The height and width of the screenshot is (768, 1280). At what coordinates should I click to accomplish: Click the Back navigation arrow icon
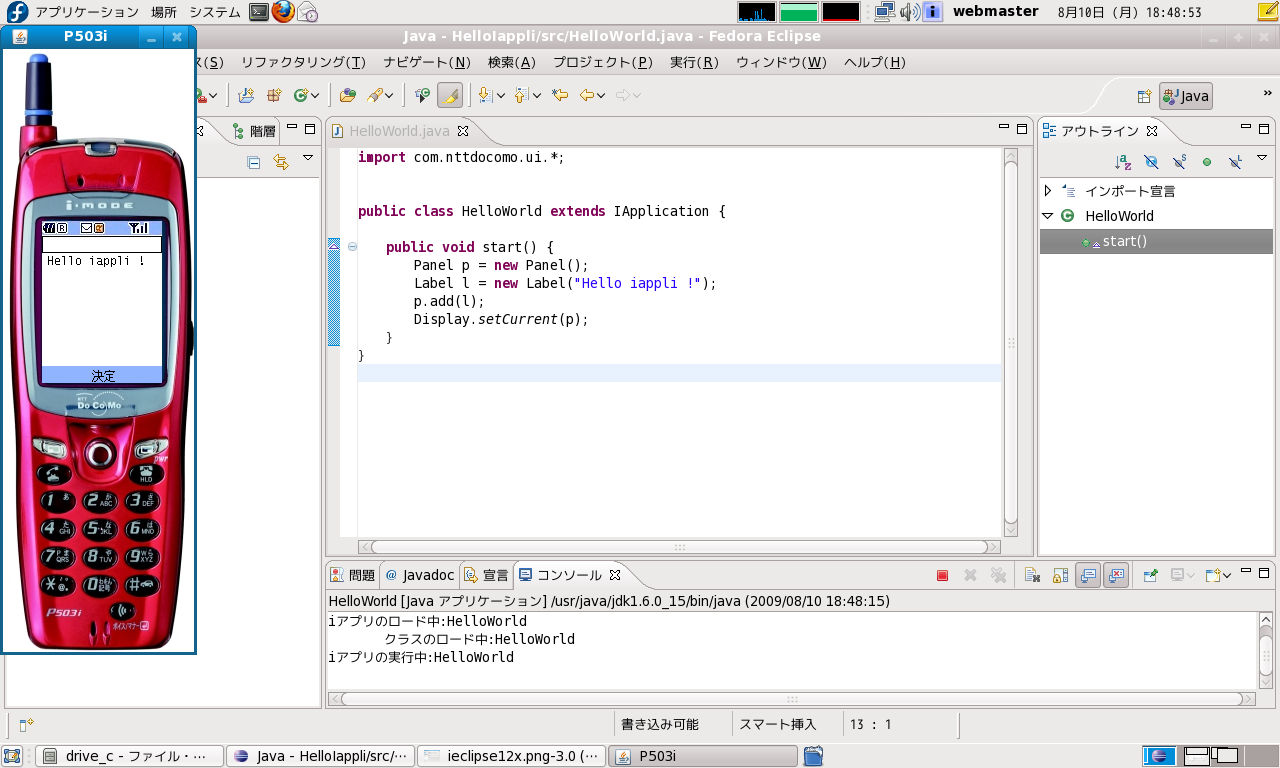coord(587,95)
